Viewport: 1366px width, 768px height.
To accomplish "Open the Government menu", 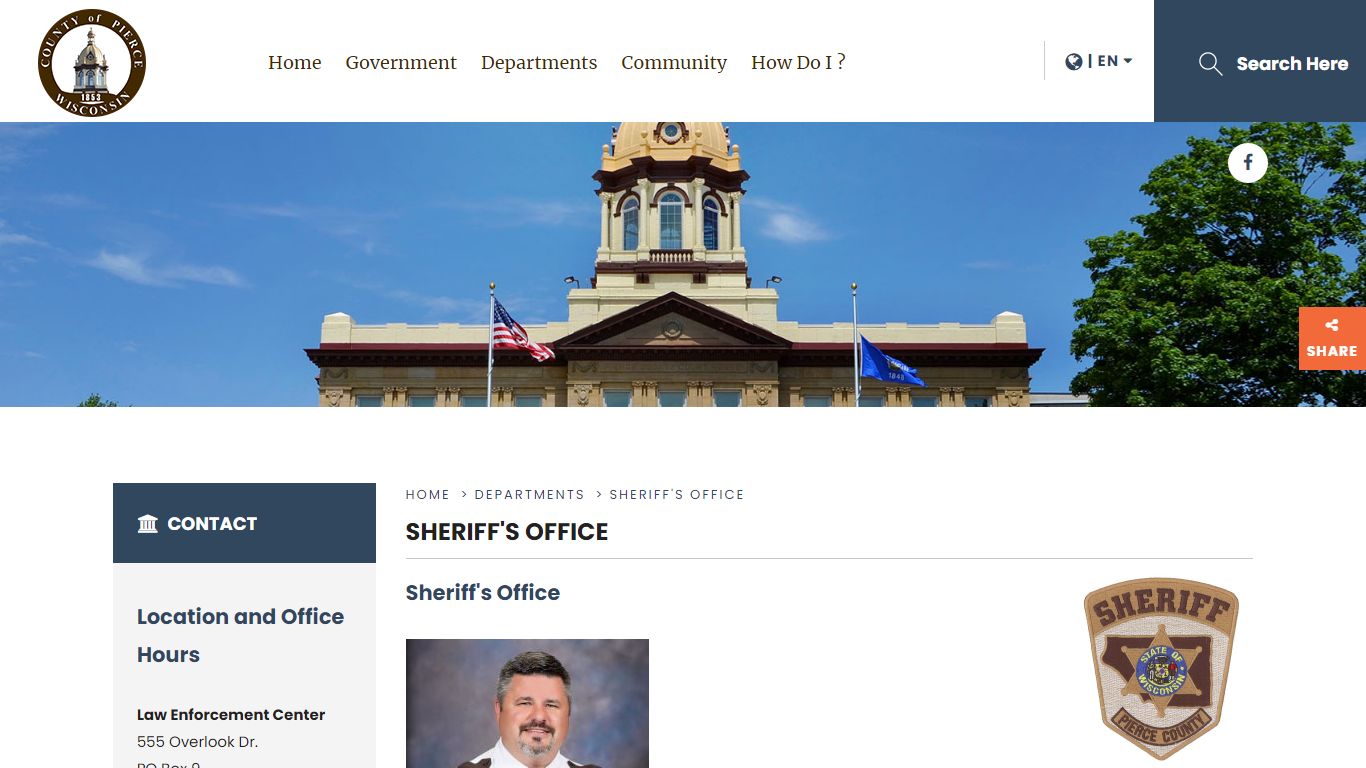I will [401, 63].
